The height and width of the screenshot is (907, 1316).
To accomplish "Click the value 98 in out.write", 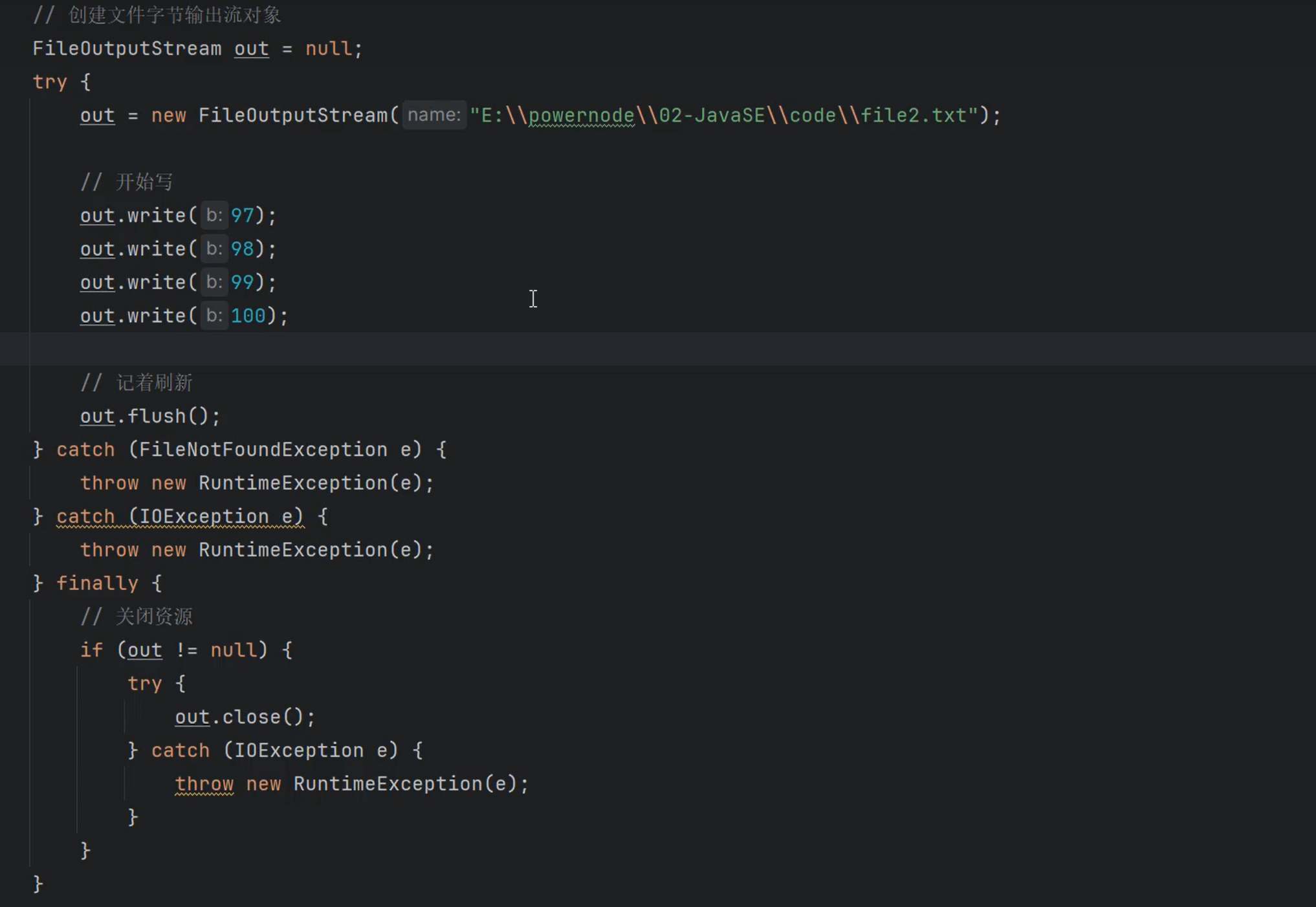I will [242, 249].
